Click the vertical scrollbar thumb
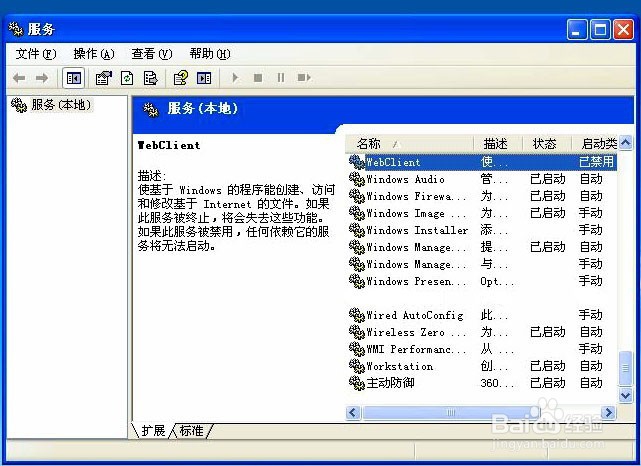The height and width of the screenshot is (466, 641). tap(625, 368)
